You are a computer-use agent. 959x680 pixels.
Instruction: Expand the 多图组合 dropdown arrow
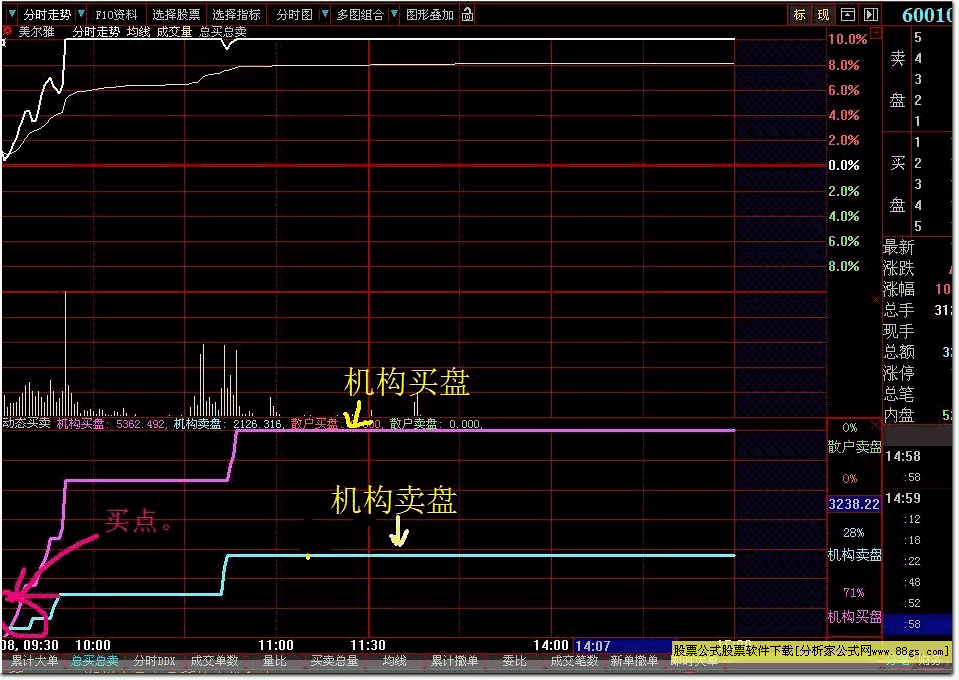click(x=394, y=13)
